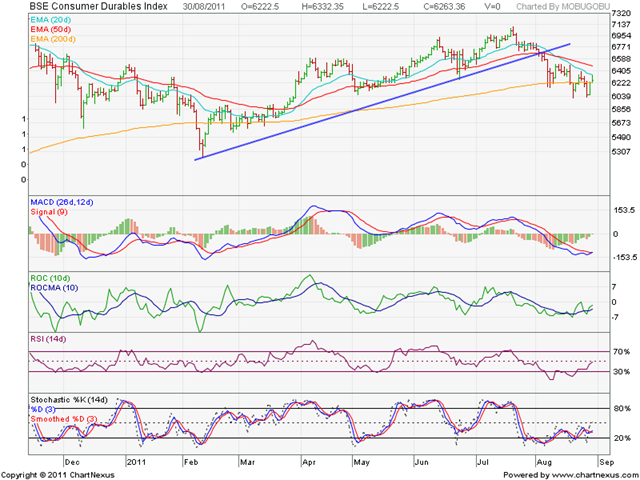The image size is (640, 480).
Task: Click the '%D (3)' stochastic label
Action: point(43,409)
